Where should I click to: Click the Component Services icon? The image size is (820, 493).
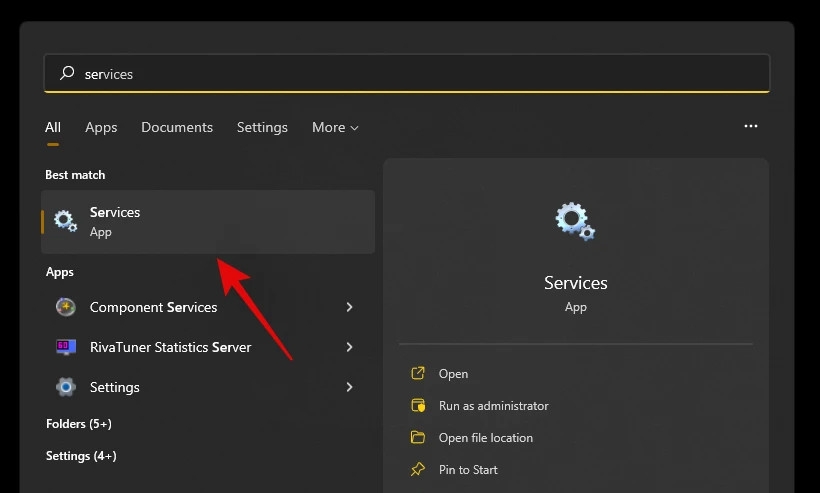(x=66, y=307)
